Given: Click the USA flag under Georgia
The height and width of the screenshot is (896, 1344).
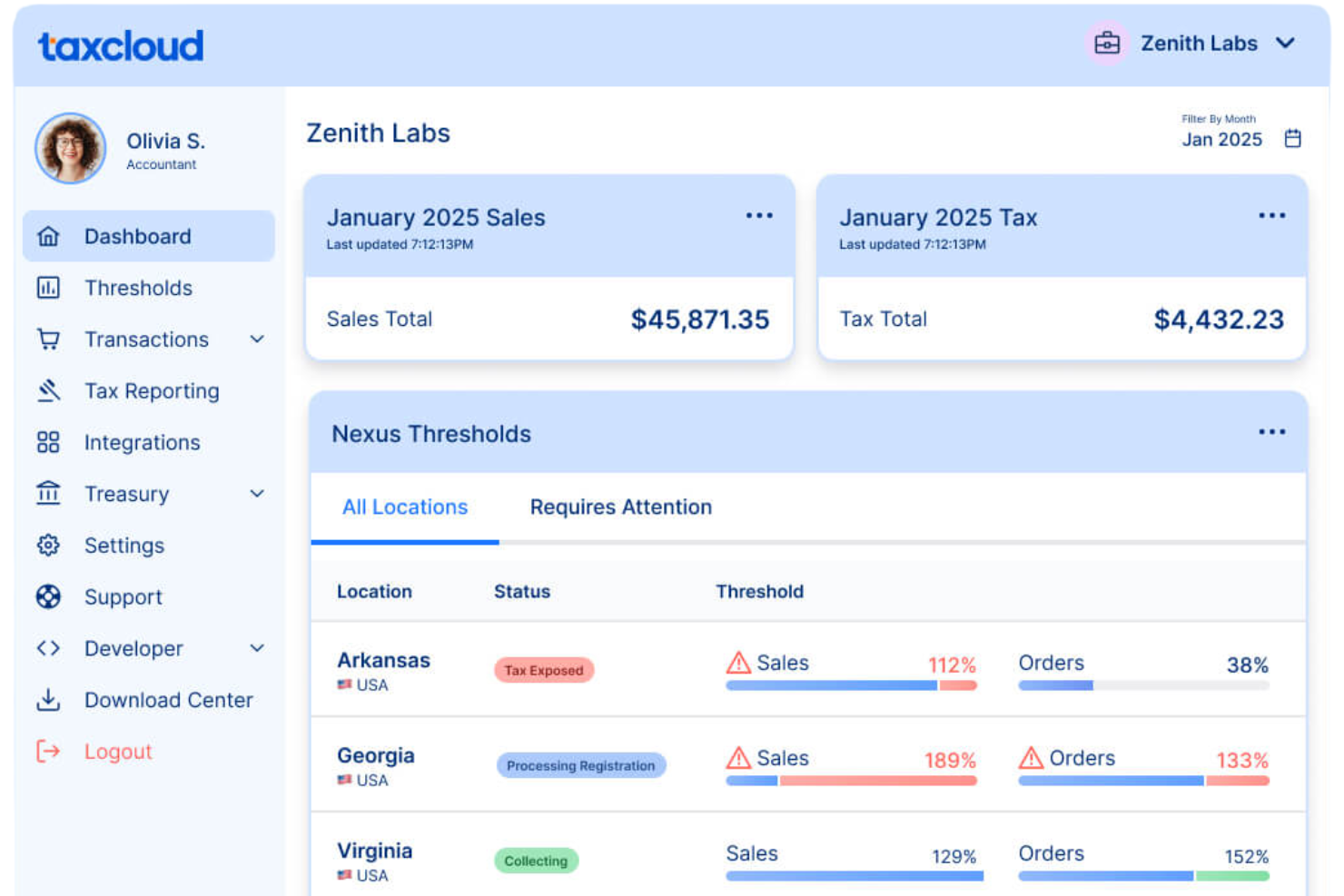Looking at the screenshot, I should point(344,781).
